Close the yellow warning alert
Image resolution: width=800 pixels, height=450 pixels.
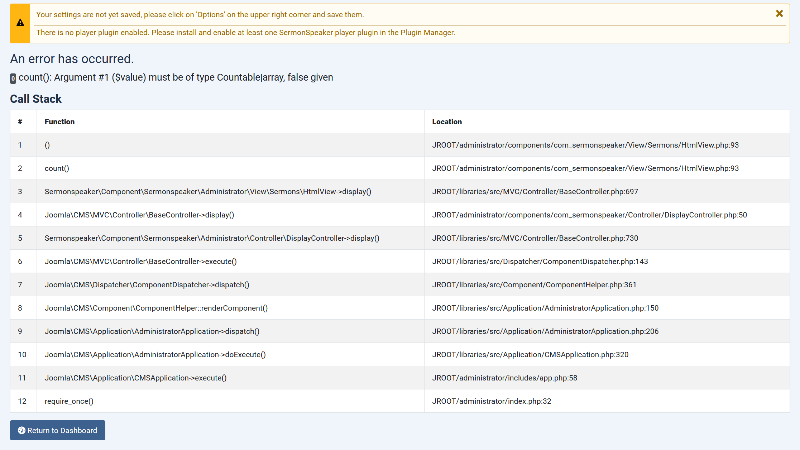(779, 14)
